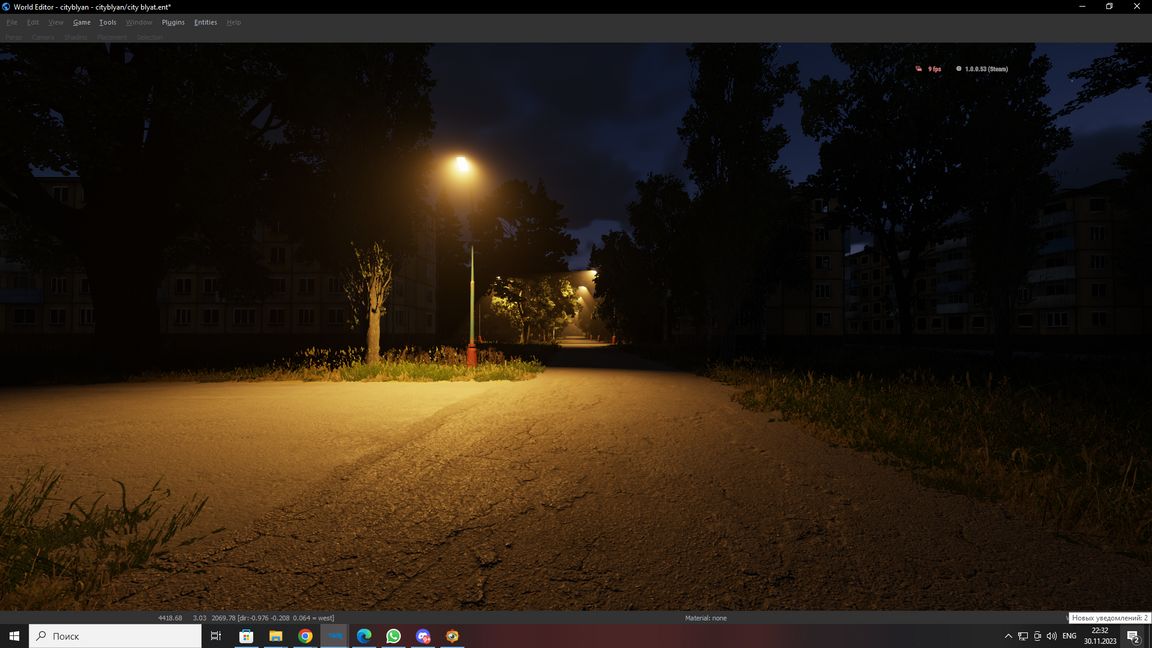1152x648 pixels.
Task: Click the Поиск taskbar search box
Action: click(115, 636)
